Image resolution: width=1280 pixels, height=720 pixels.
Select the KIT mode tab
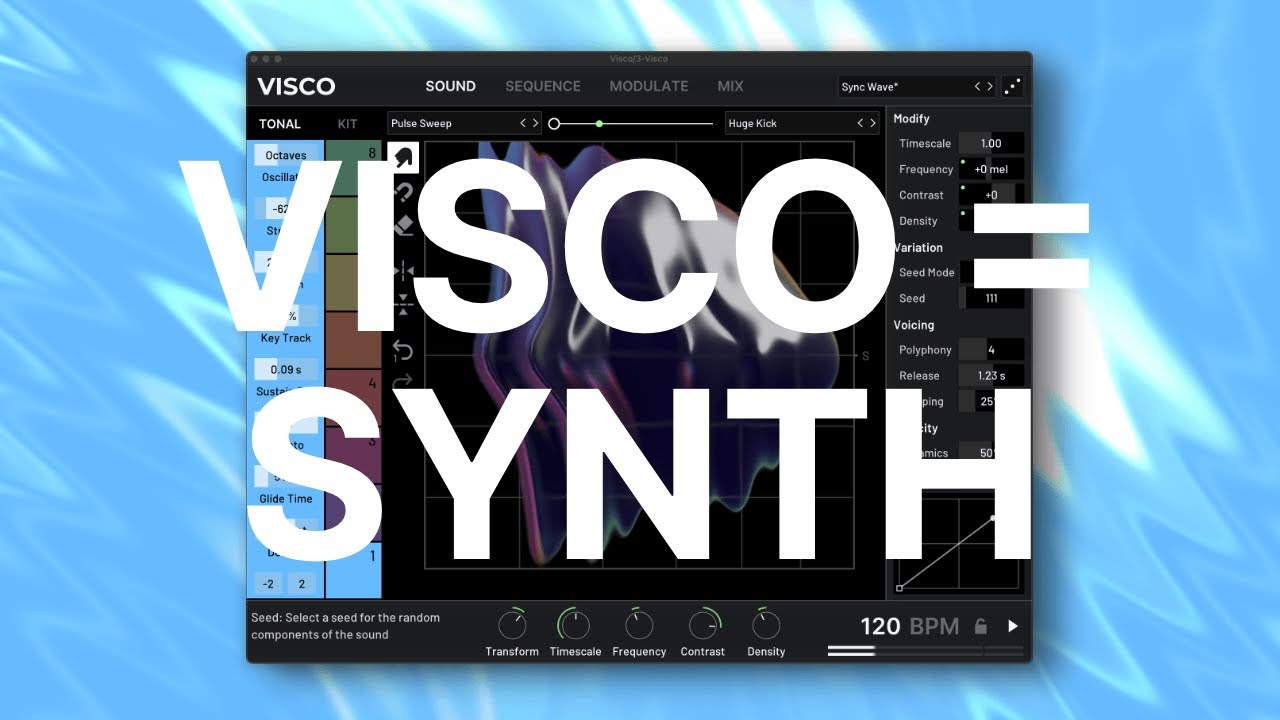347,124
